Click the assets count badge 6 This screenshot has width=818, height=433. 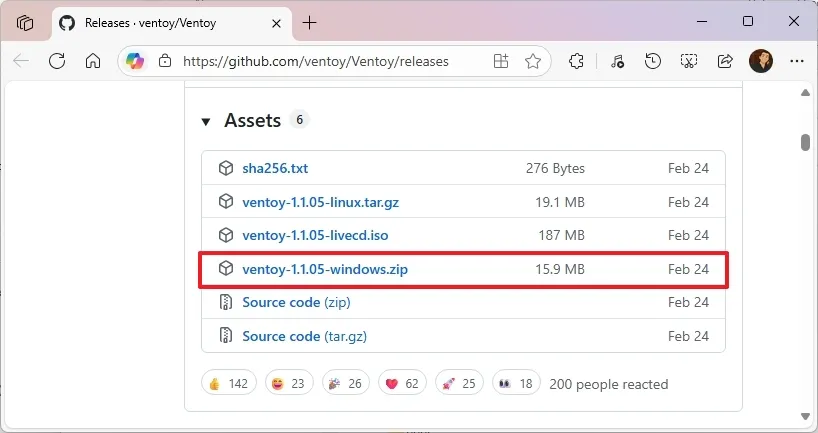tap(299, 120)
